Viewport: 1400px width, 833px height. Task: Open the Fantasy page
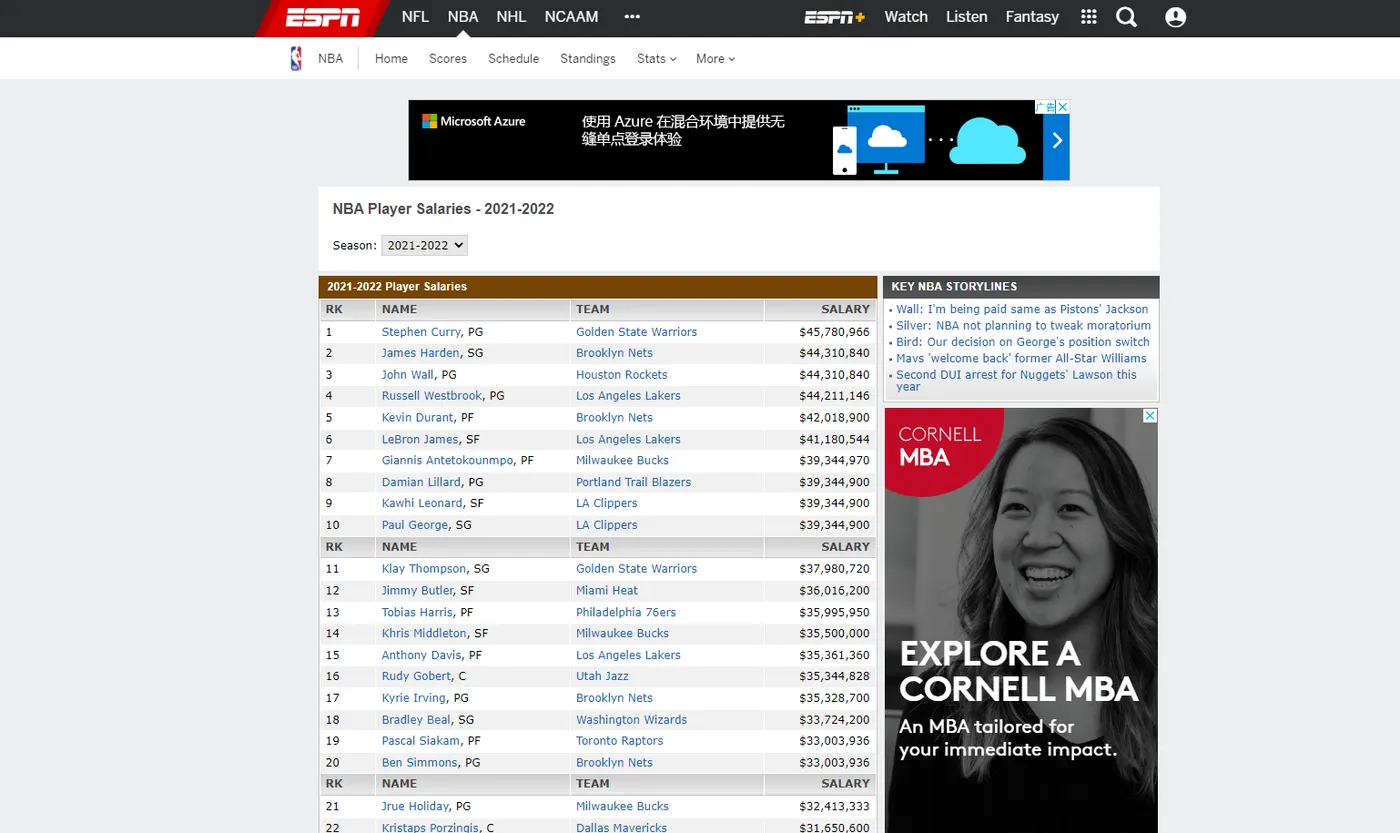pyautogui.click(x=1032, y=17)
